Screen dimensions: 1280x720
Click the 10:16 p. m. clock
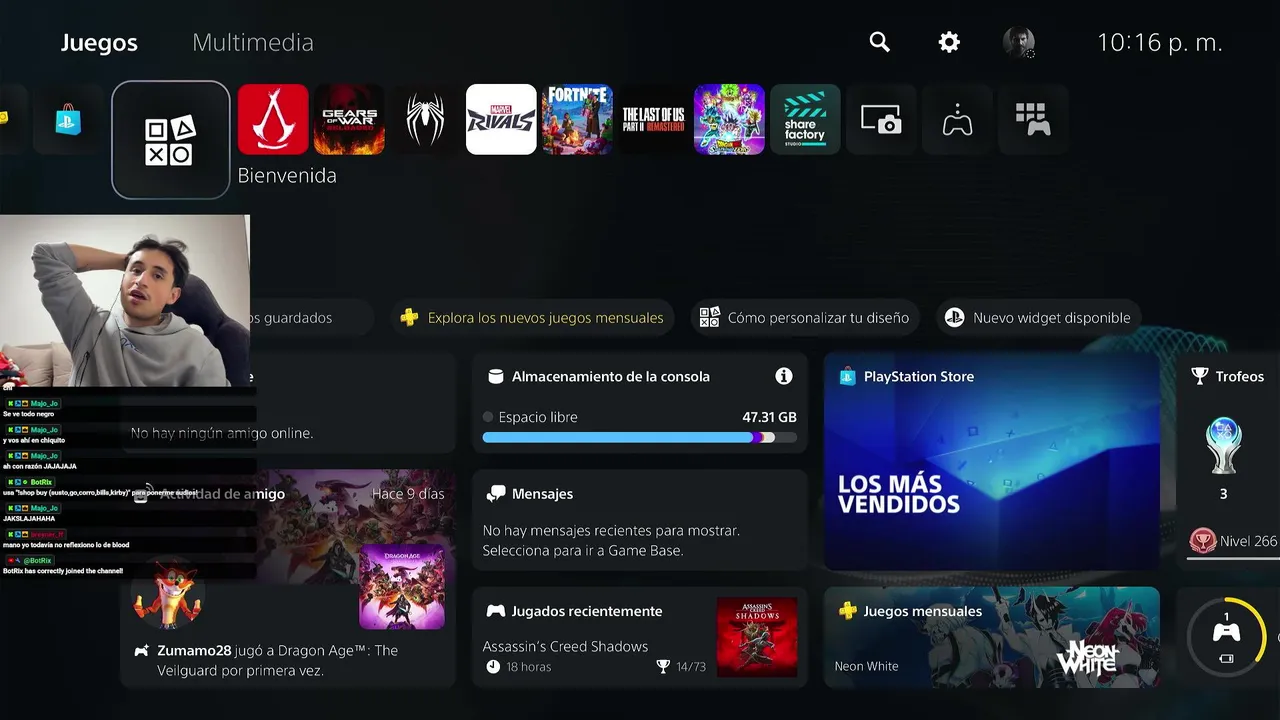[1160, 42]
